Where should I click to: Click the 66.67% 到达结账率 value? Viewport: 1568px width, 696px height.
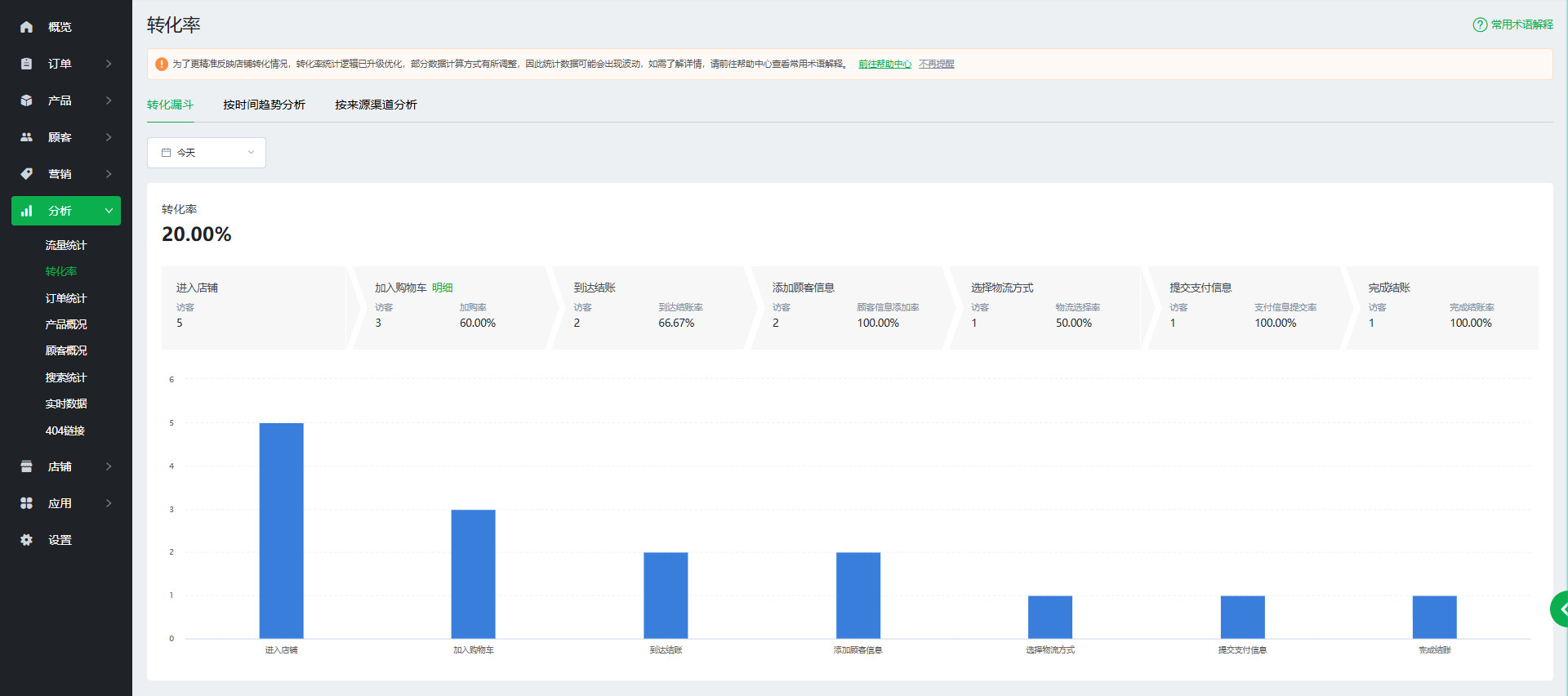[676, 323]
